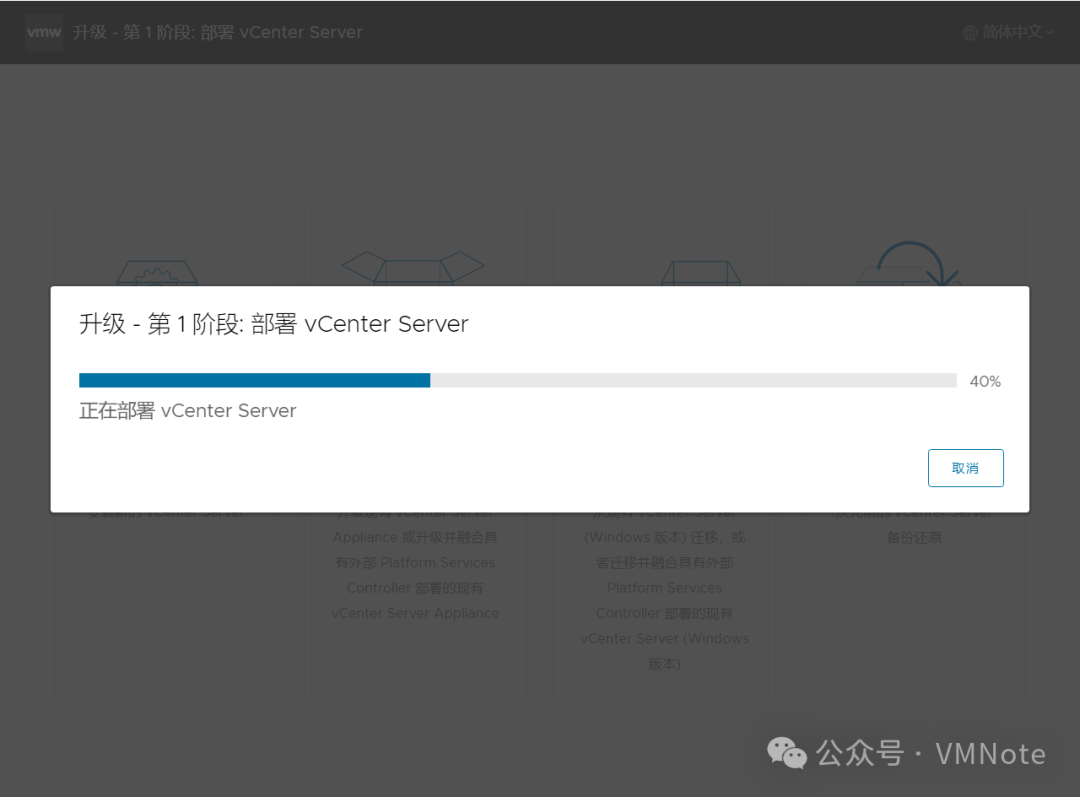Click the blue filled progress bar portion
Screen dimensions: 1080x797
(254, 380)
